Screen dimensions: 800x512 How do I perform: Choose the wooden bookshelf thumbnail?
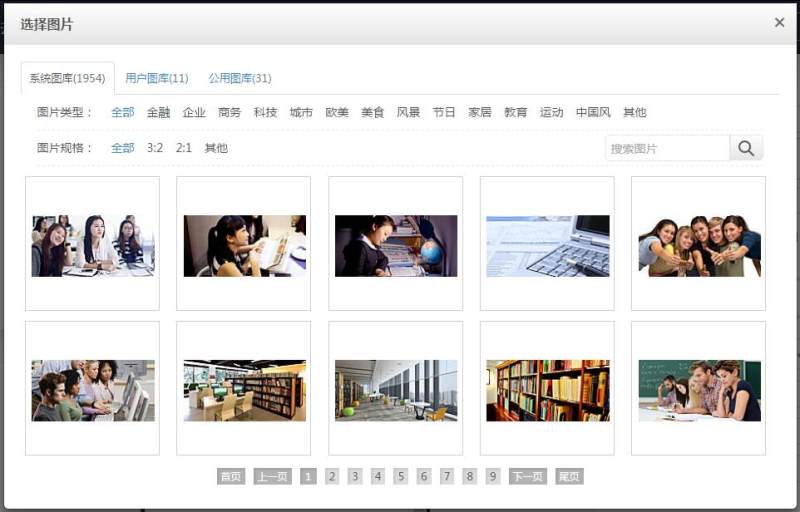tap(547, 389)
